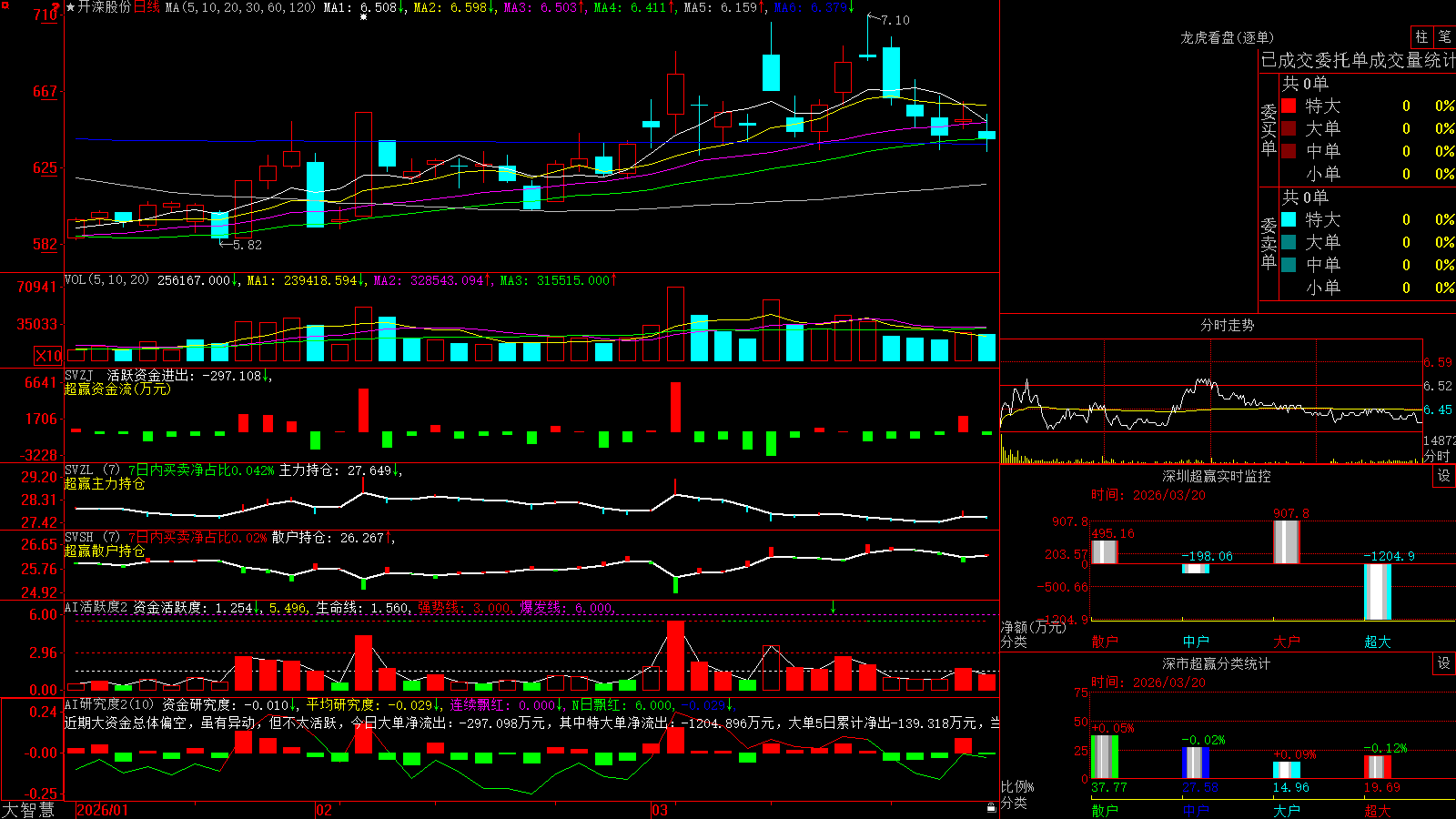Click the AI研究度2(10) indicator label
Image resolution: width=1456 pixels, height=819 pixels.
tap(109, 704)
